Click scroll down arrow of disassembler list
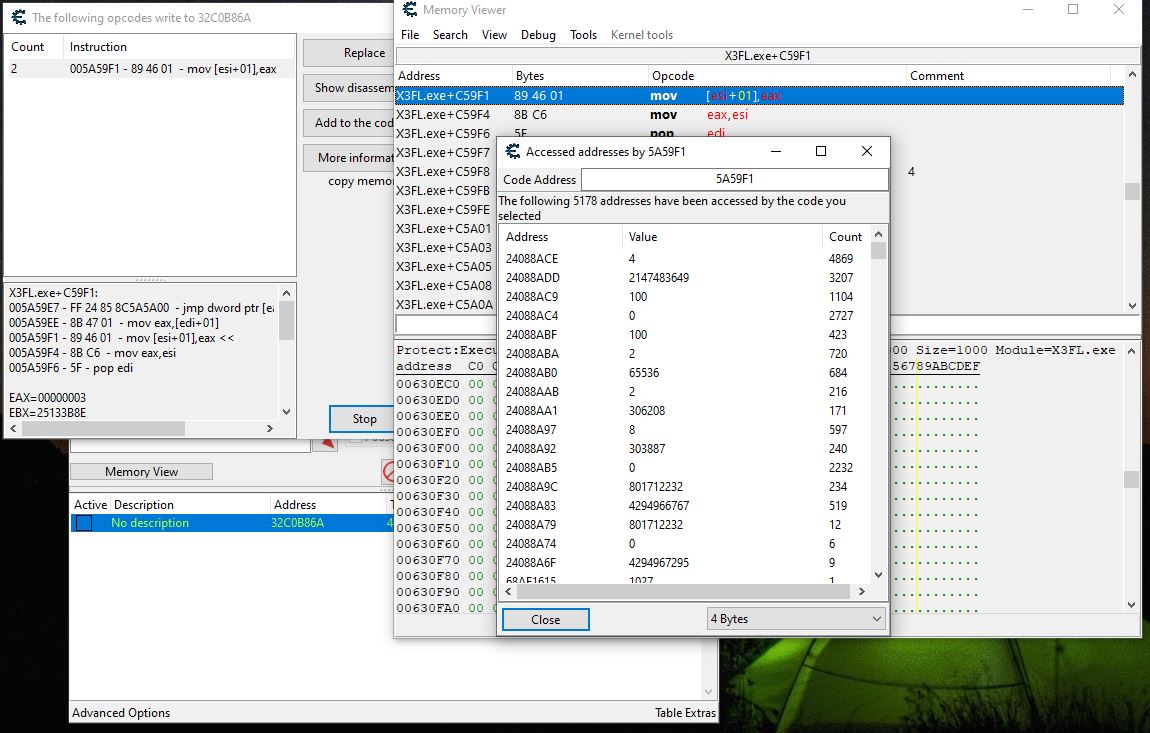 [x=1132, y=306]
